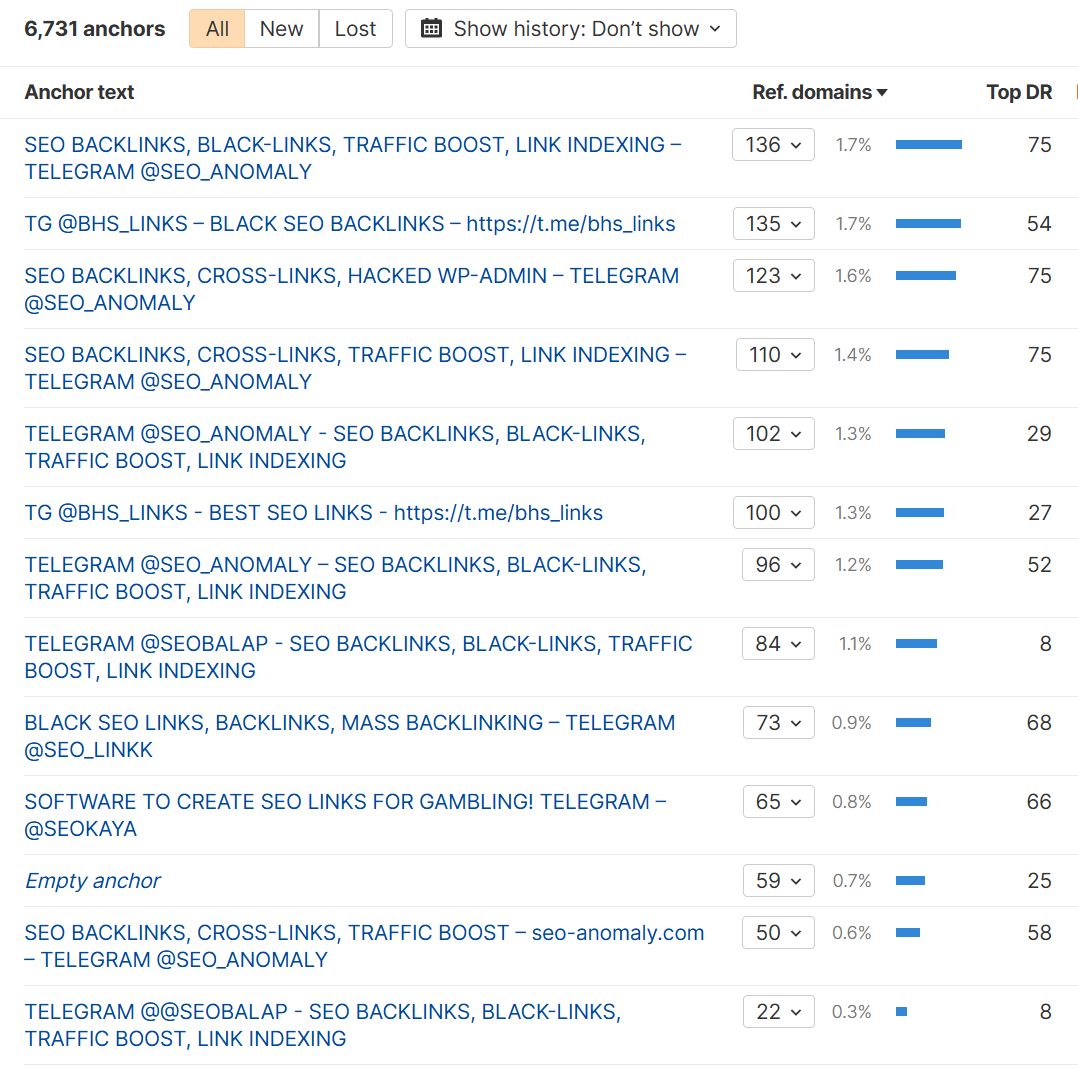
Task: Expand the 102 ref. domains dropdown
Action: (x=773, y=433)
